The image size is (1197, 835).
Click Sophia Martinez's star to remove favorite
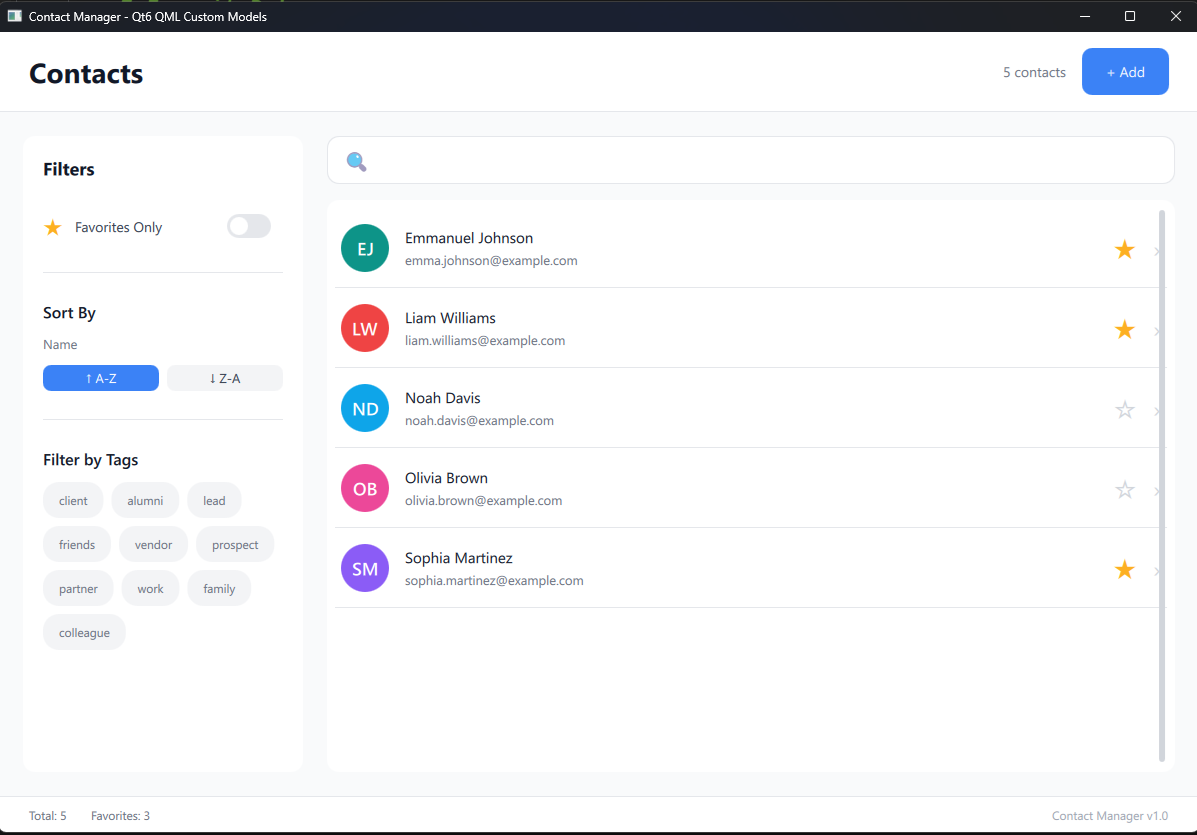coord(1124,569)
